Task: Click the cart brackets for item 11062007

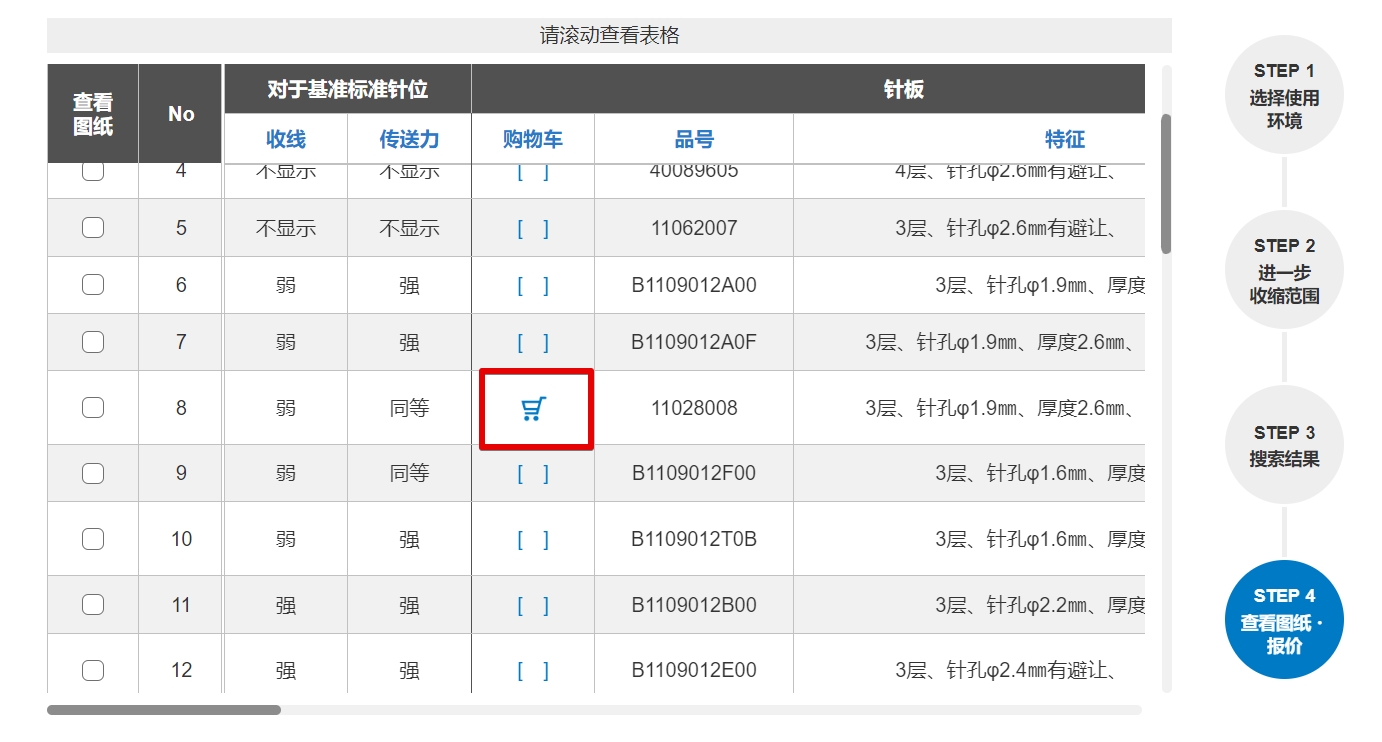Action: [533, 229]
